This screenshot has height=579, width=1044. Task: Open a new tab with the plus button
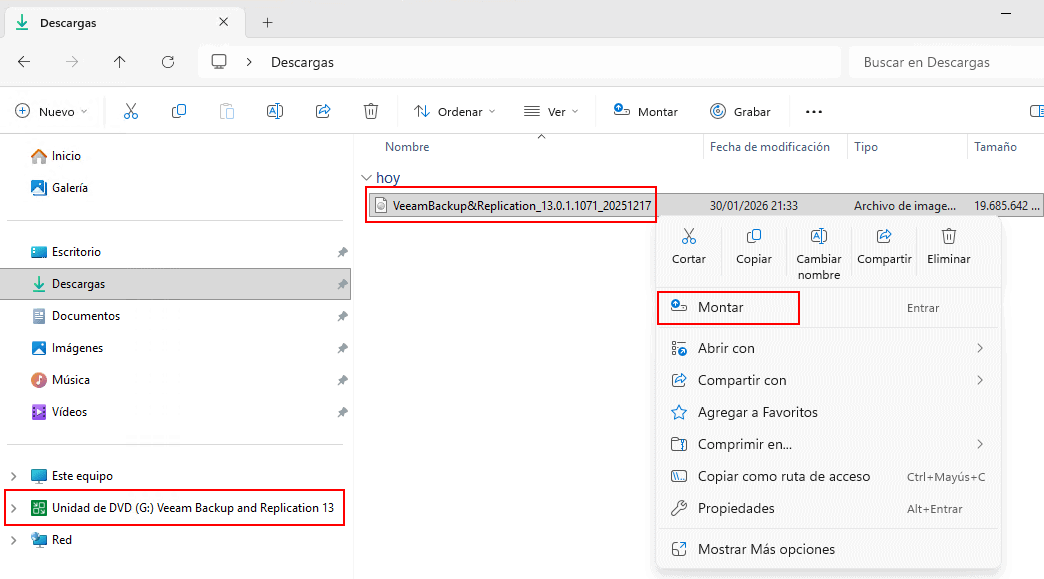click(268, 23)
